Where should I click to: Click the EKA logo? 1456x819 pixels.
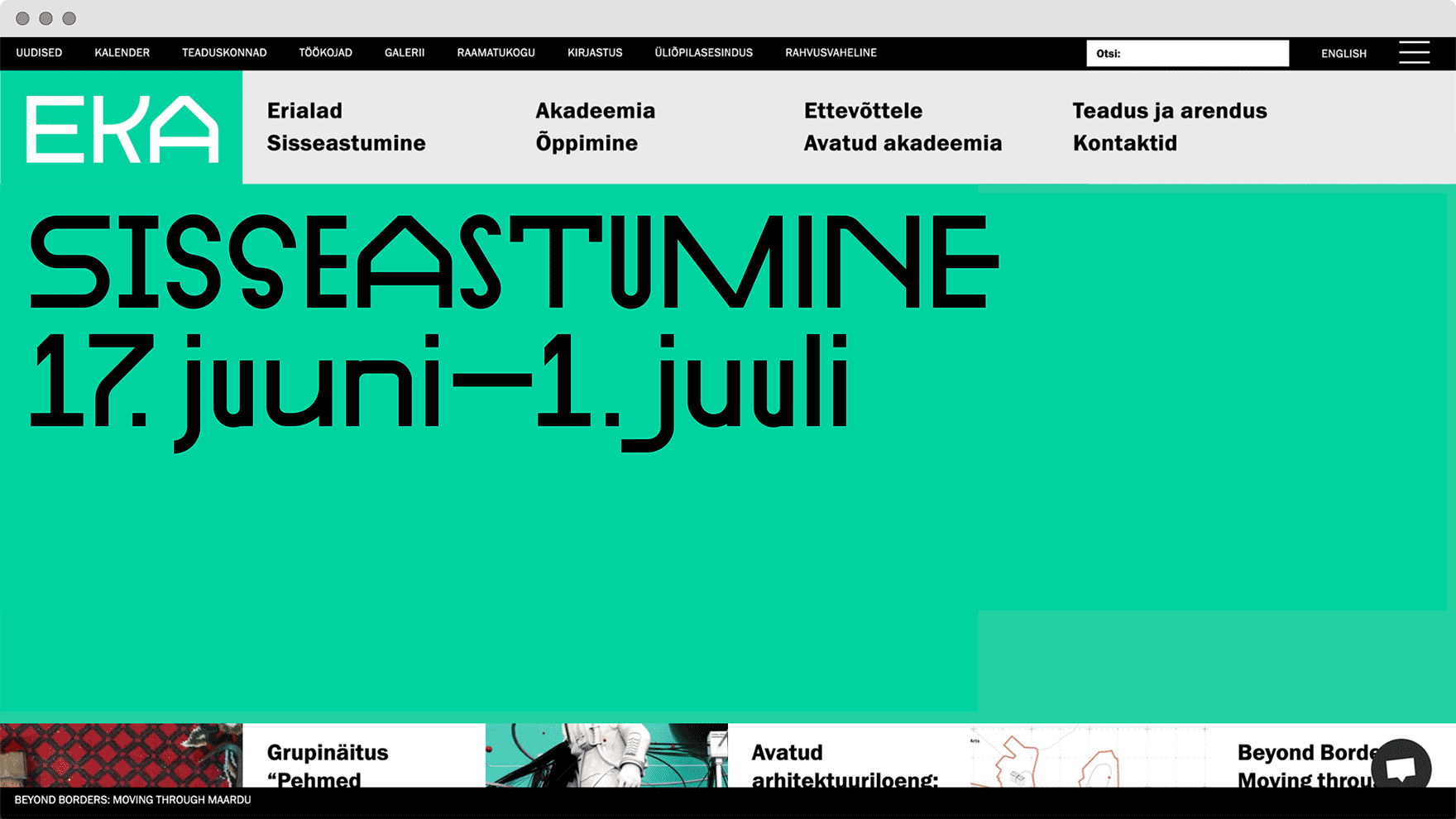(x=122, y=128)
